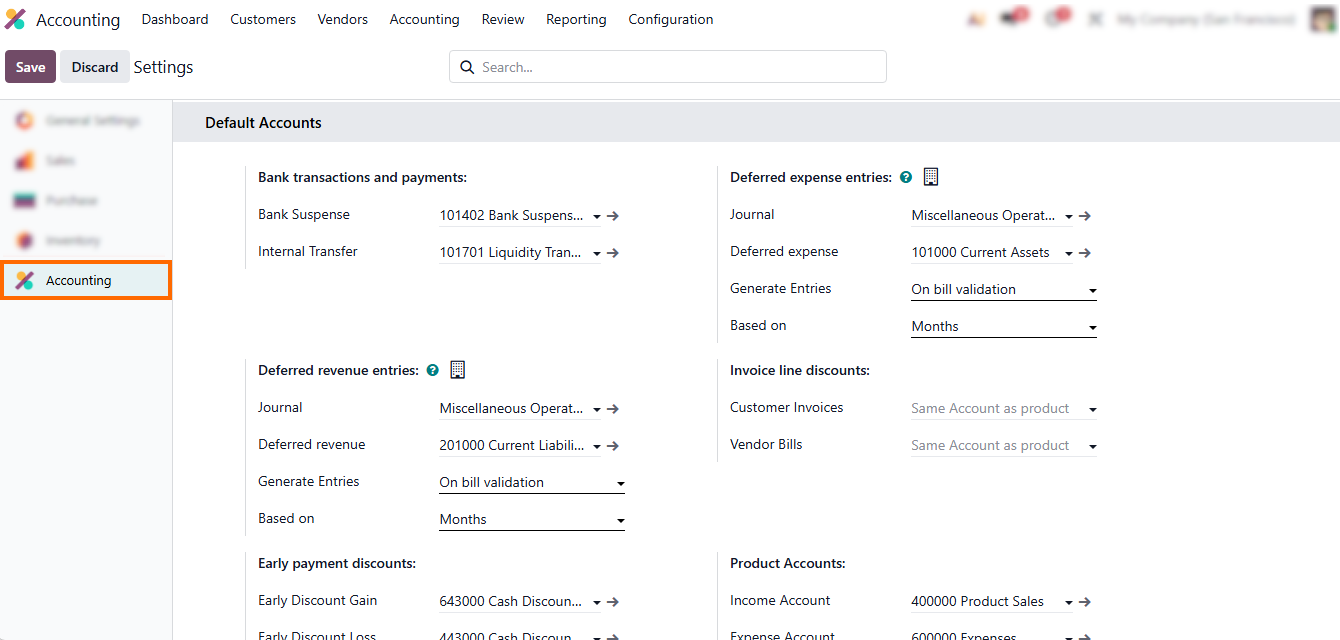Viewport: 1340px width, 640px height.
Task: Click the Accounting app logo icon
Action: pos(15,20)
